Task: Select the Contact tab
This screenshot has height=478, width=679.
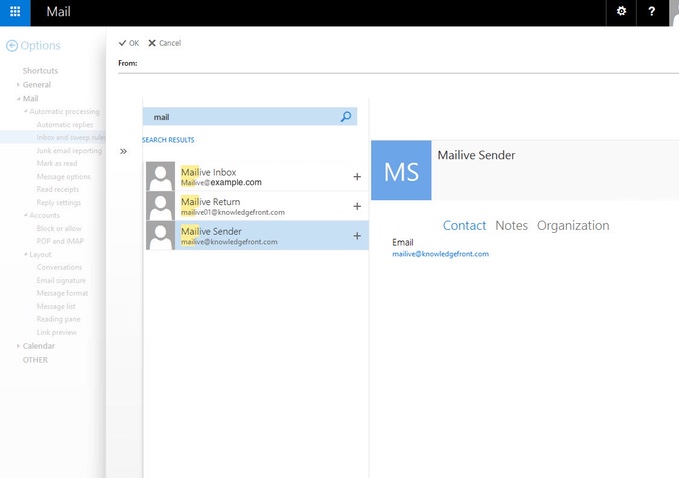Action: pyautogui.click(x=464, y=226)
